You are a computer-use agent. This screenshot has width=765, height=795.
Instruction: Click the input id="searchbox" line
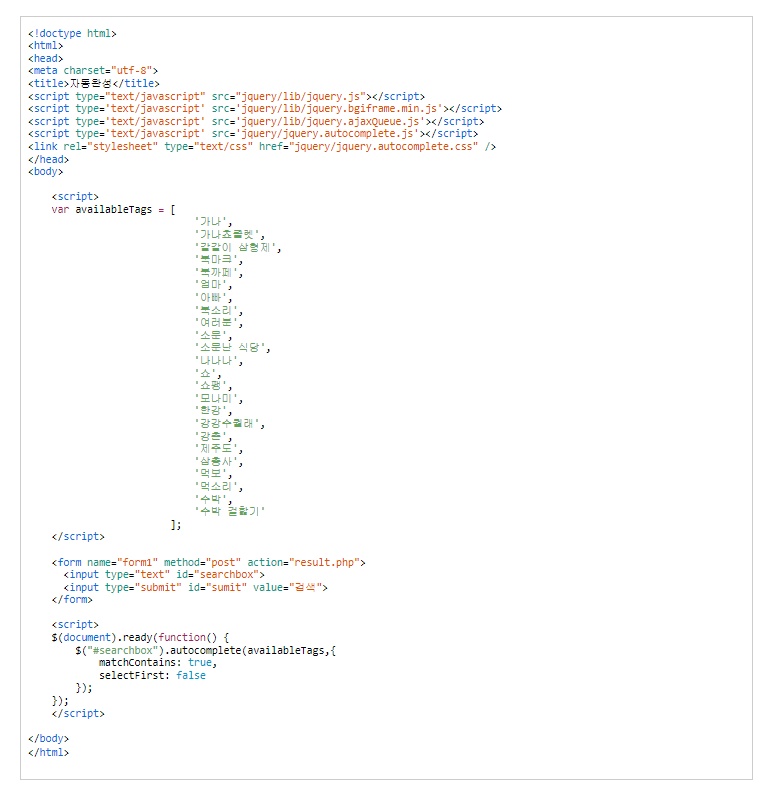pos(164,574)
